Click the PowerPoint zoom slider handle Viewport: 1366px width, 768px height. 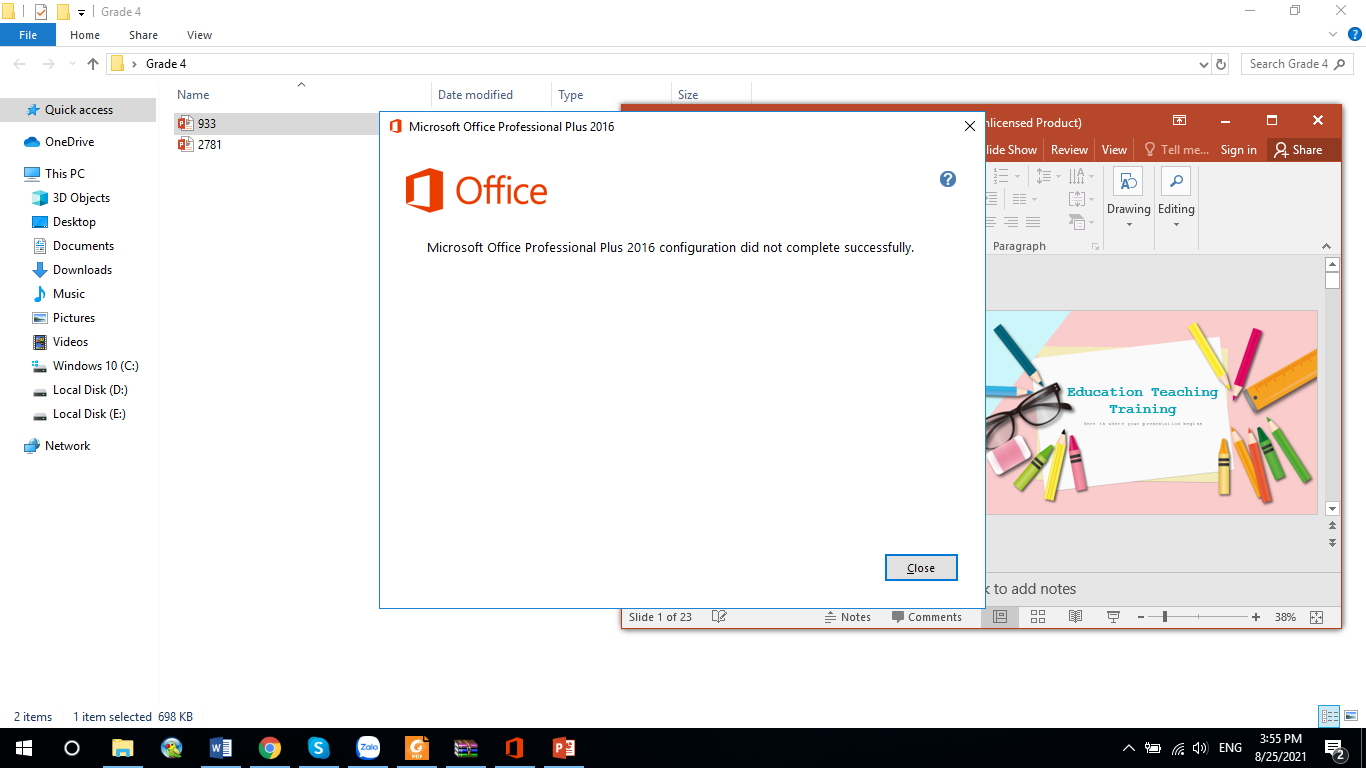[x=1165, y=618]
